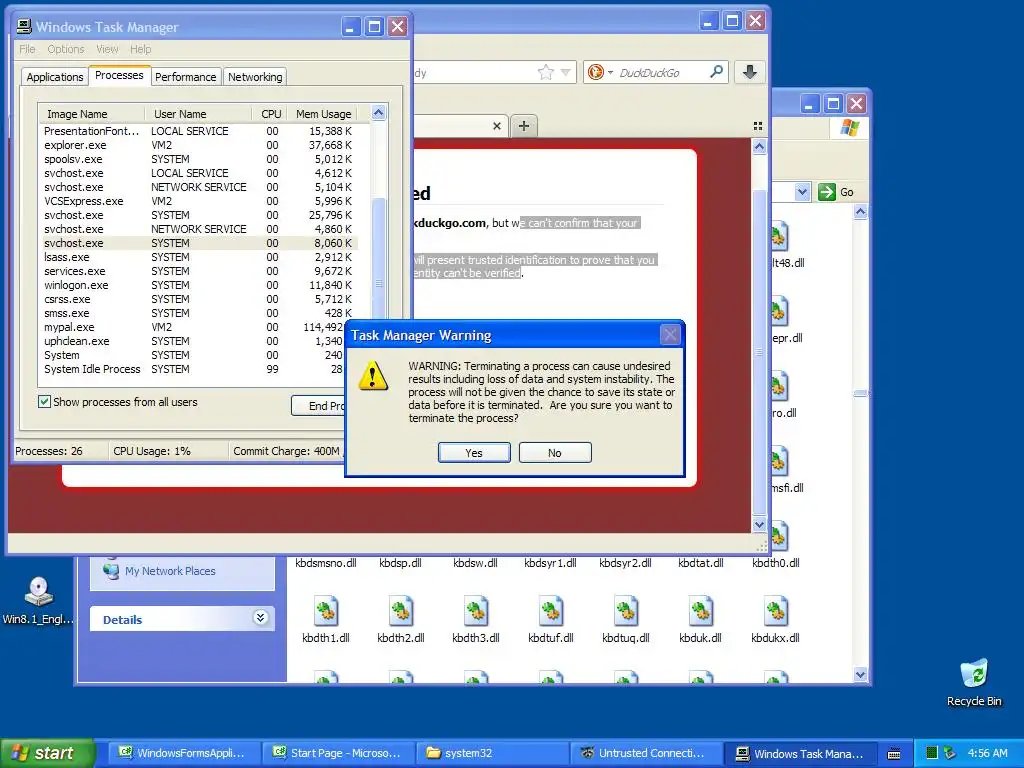1024x768 pixels.
Task: Open the Windows start menu
Action: pos(48,753)
